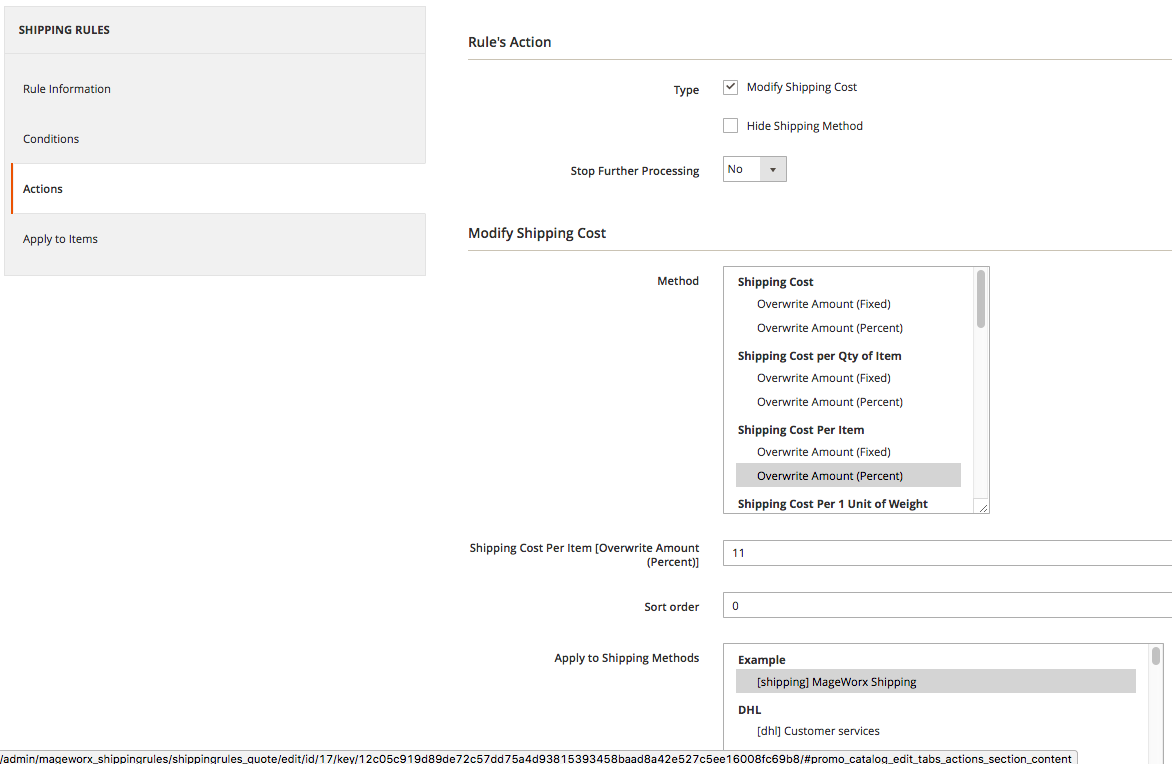Choose Overwrite Amount (Percent) under Shipping Cost
This screenshot has height=764, width=1172.
tap(829, 328)
